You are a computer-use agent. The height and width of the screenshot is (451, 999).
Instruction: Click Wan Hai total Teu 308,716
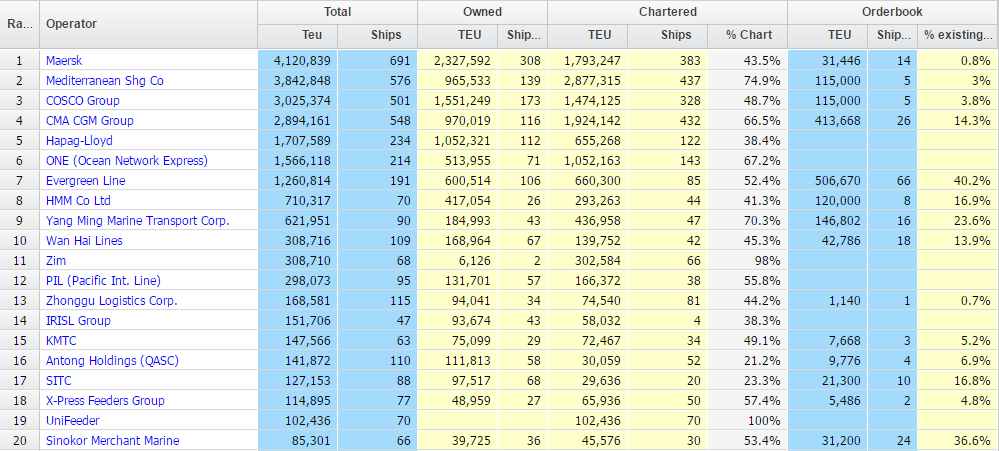[x=309, y=241]
